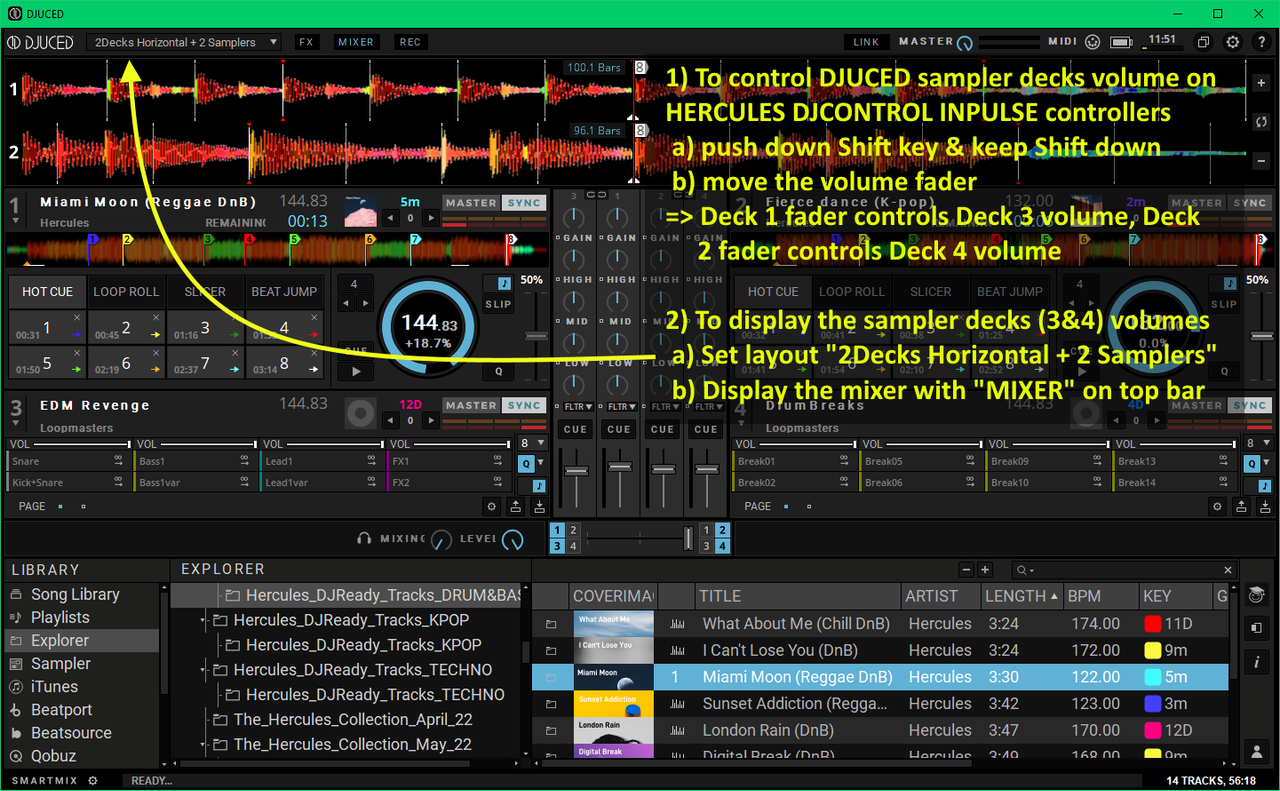Select LOOP ROLL pad mode tab
The height and width of the screenshot is (791, 1280).
point(126,292)
